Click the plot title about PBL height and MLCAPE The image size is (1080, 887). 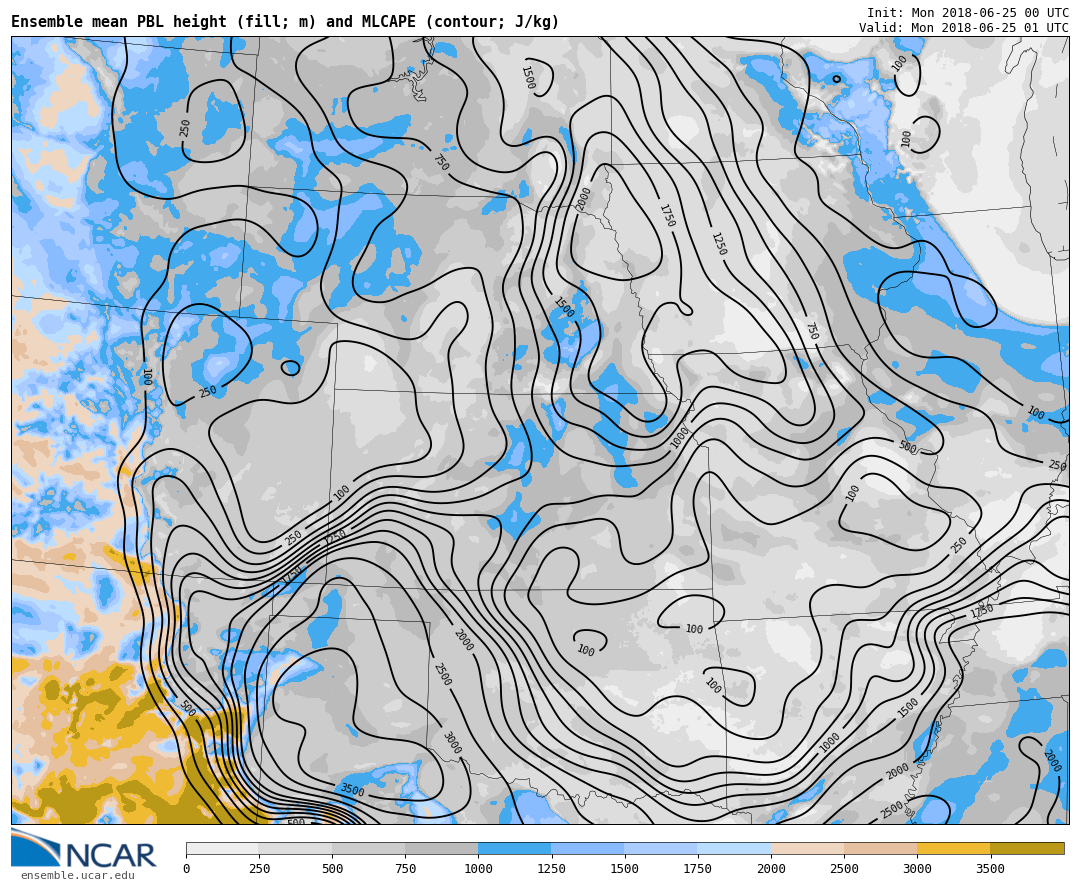tap(285, 22)
